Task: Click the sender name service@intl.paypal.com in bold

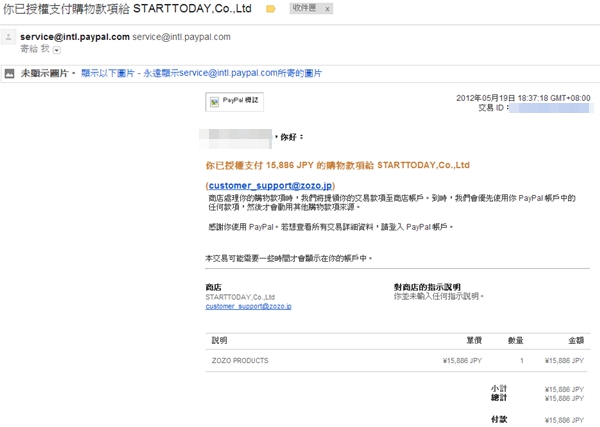Action: tap(75, 37)
